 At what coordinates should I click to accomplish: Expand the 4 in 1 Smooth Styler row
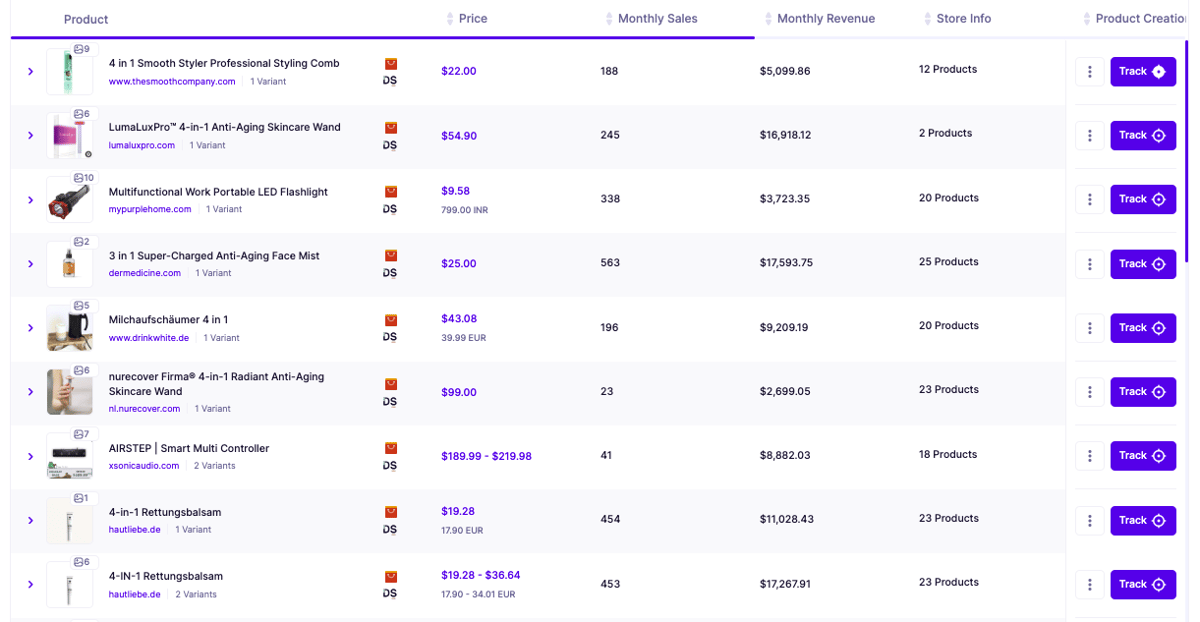pos(30,72)
